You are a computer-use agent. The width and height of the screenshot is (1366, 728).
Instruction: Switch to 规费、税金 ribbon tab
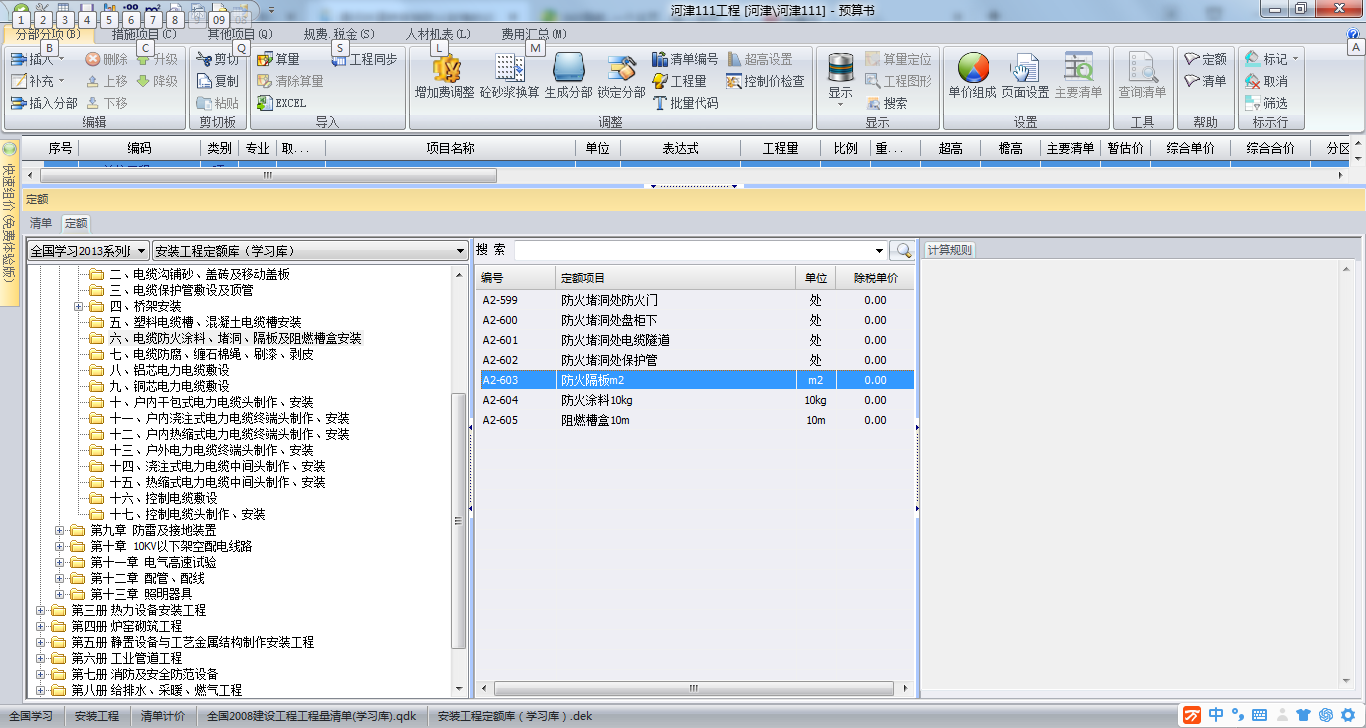click(339, 34)
